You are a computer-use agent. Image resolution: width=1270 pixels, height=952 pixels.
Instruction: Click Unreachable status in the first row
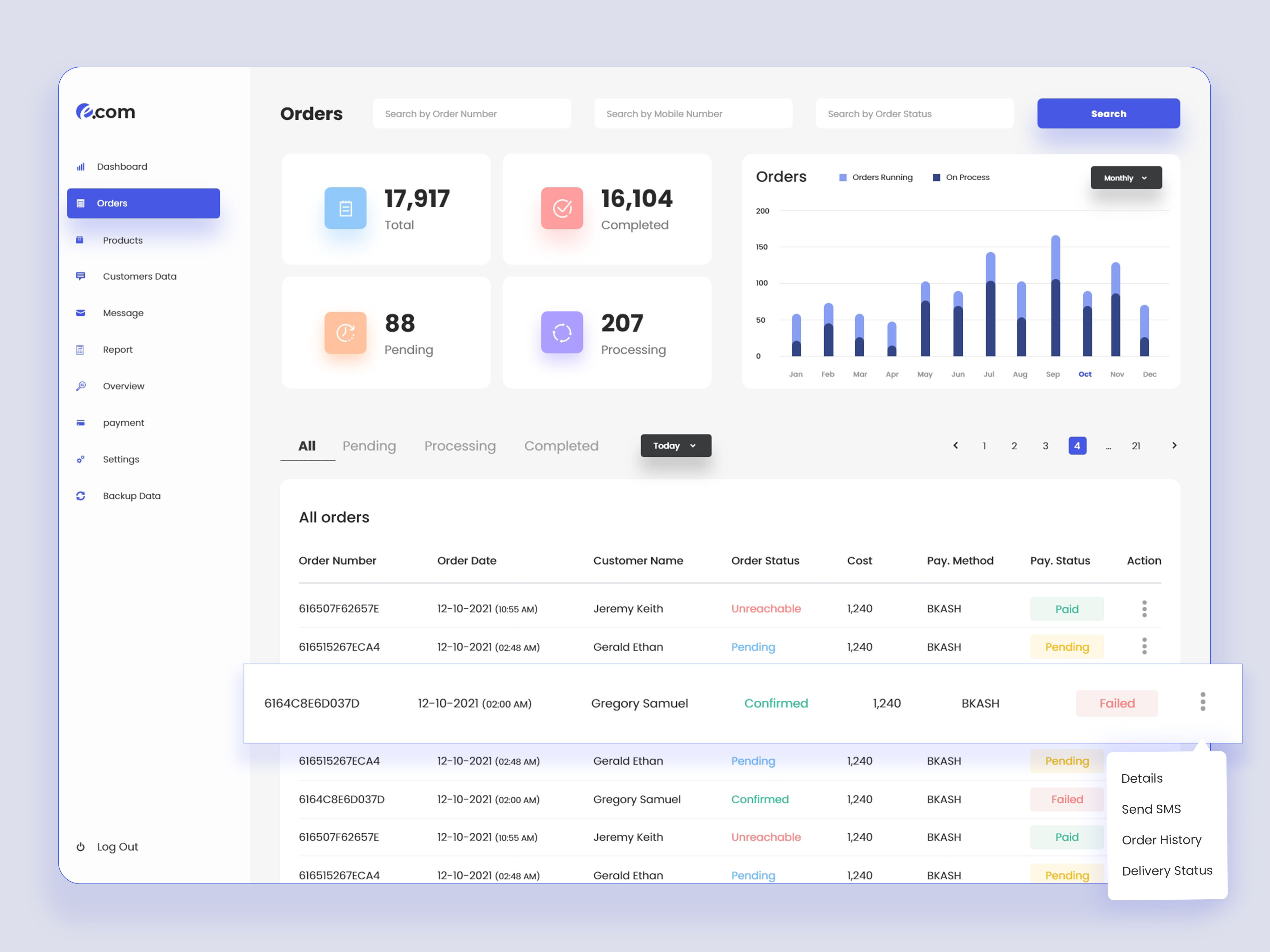pyautogui.click(x=765, y=609)
